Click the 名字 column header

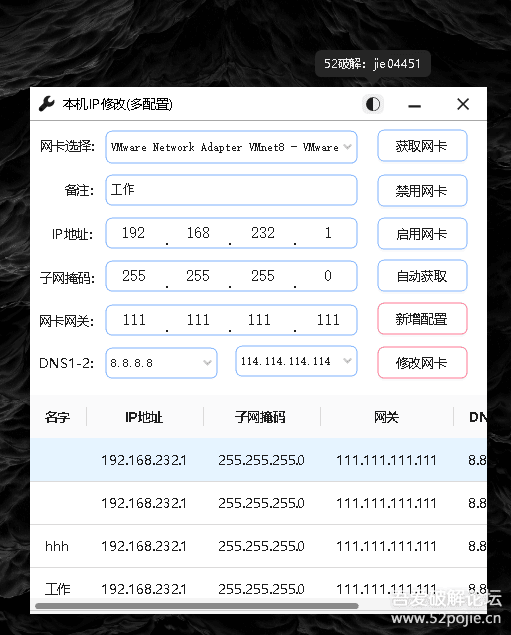pos(57,417)
